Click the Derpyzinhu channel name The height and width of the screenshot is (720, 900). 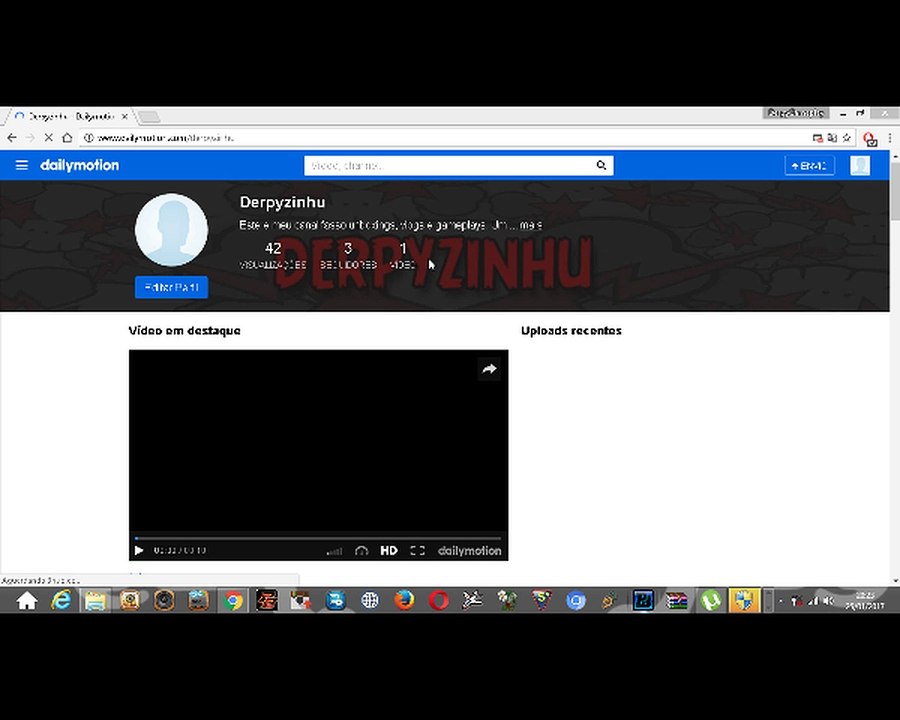[x=282, y=202]
